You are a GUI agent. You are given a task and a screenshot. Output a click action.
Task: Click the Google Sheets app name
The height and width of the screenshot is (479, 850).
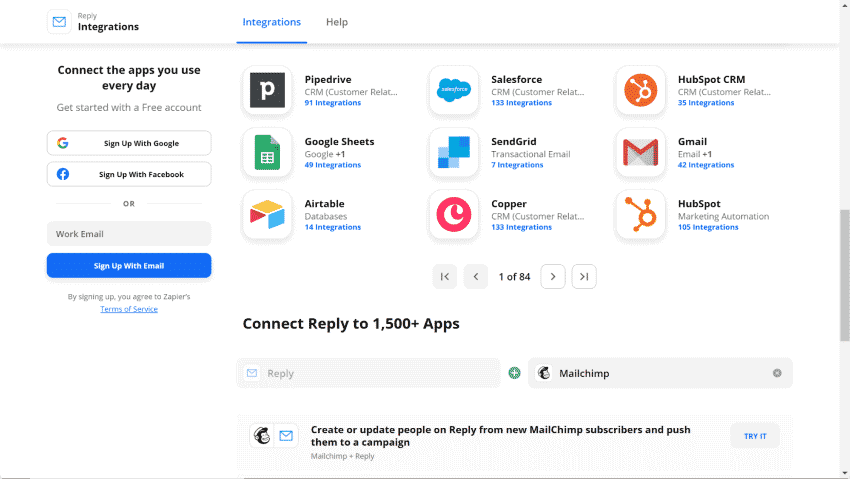point(339,141)
